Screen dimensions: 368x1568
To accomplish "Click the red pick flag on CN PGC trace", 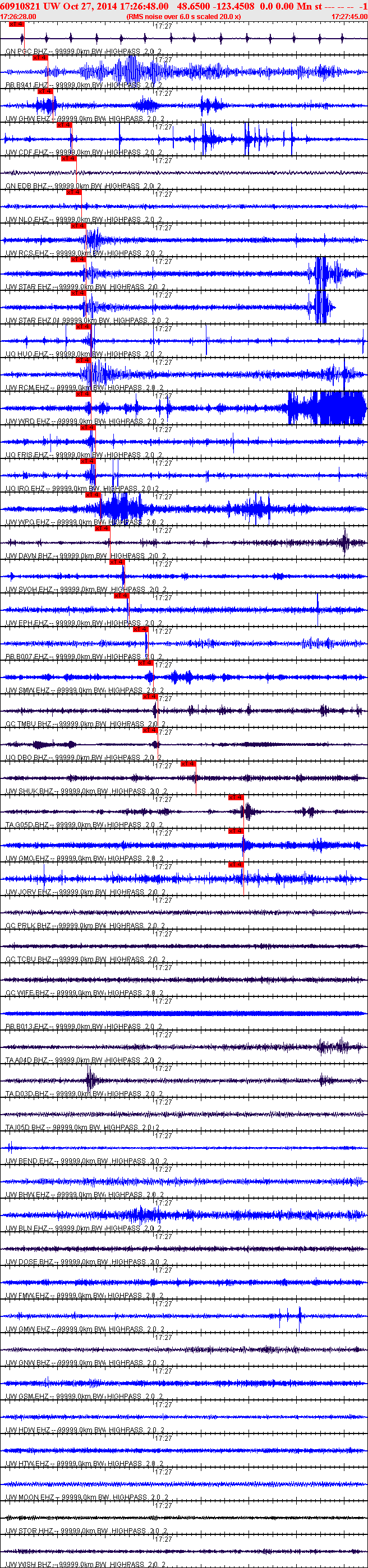I will click(x=16, y=24).
